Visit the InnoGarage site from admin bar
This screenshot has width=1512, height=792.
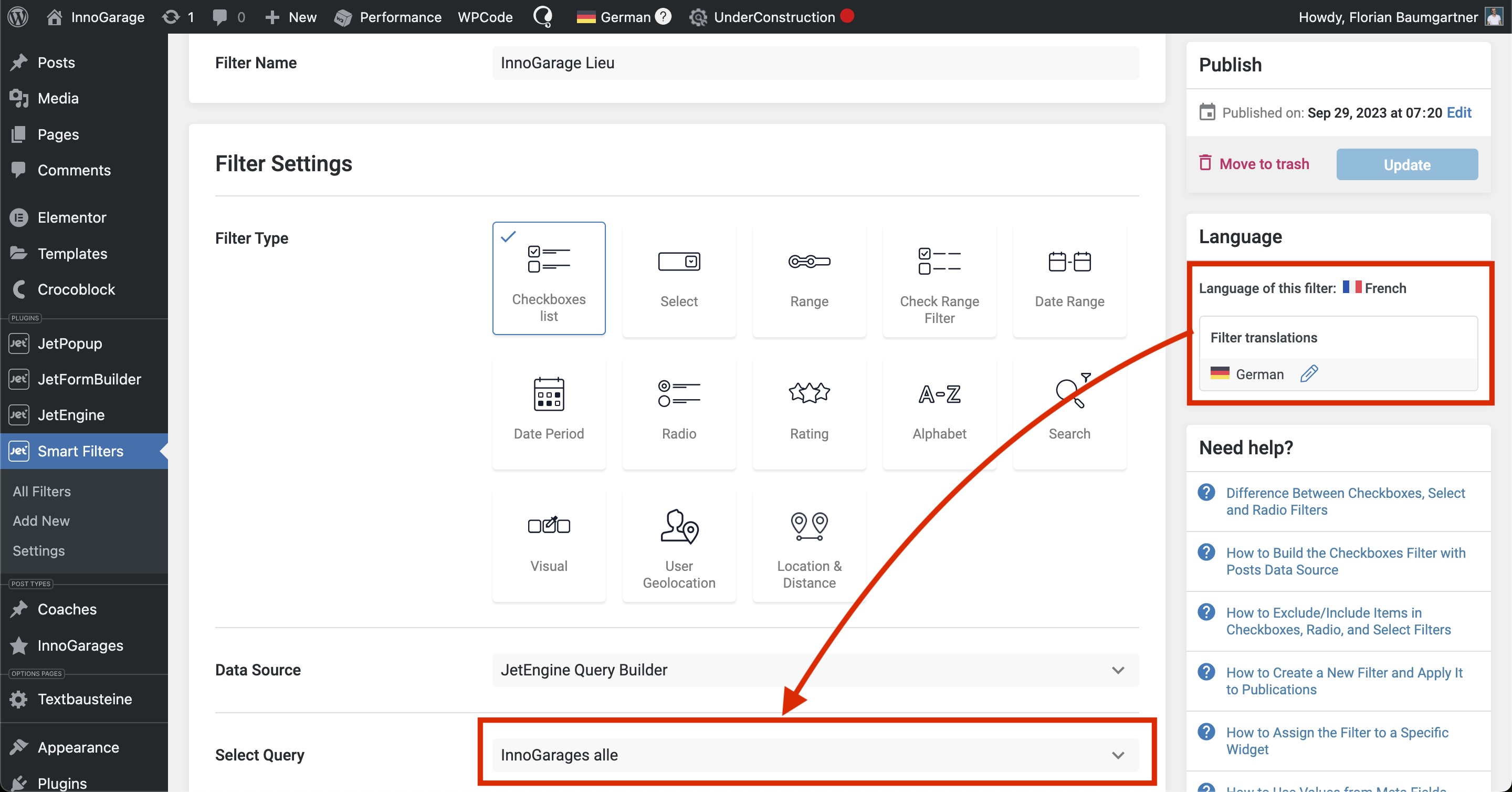[x=96, y=17]
